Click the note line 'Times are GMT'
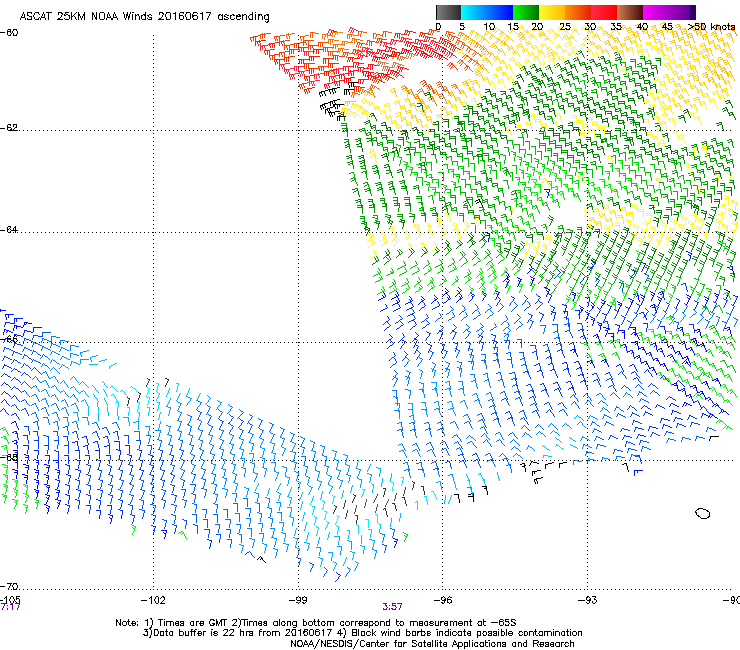 coord(191,623)
